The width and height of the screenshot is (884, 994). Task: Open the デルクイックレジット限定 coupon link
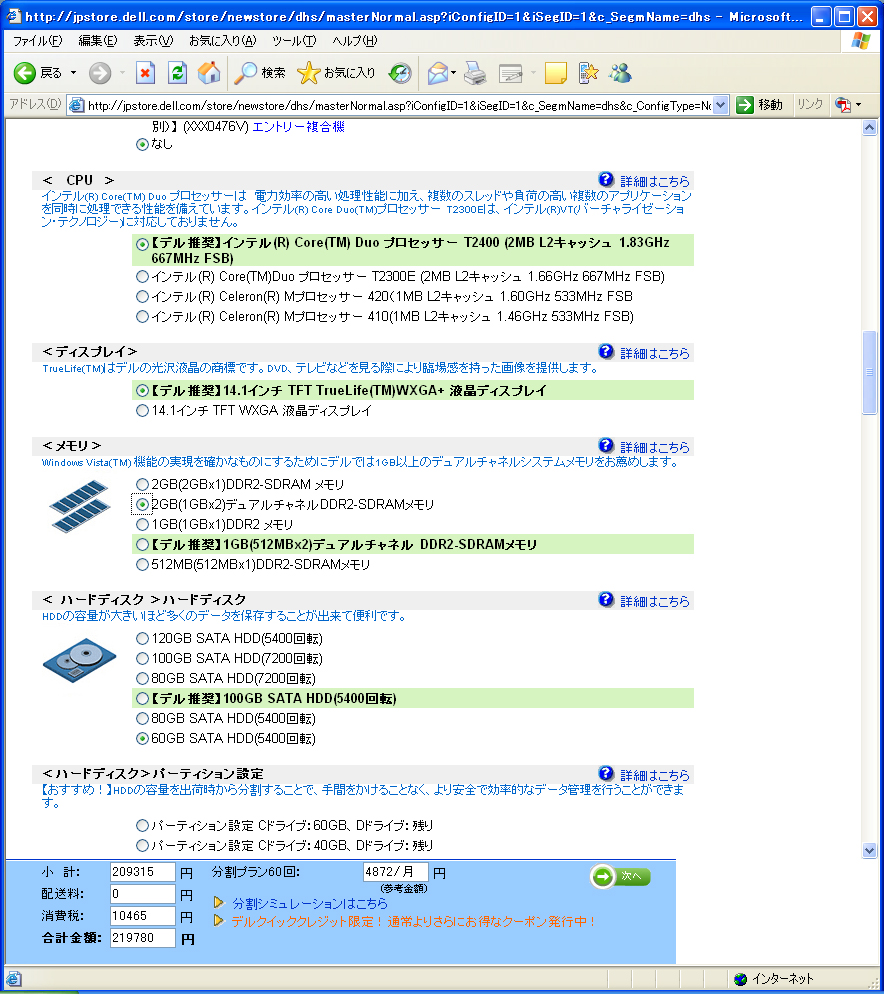coord(413,921)
